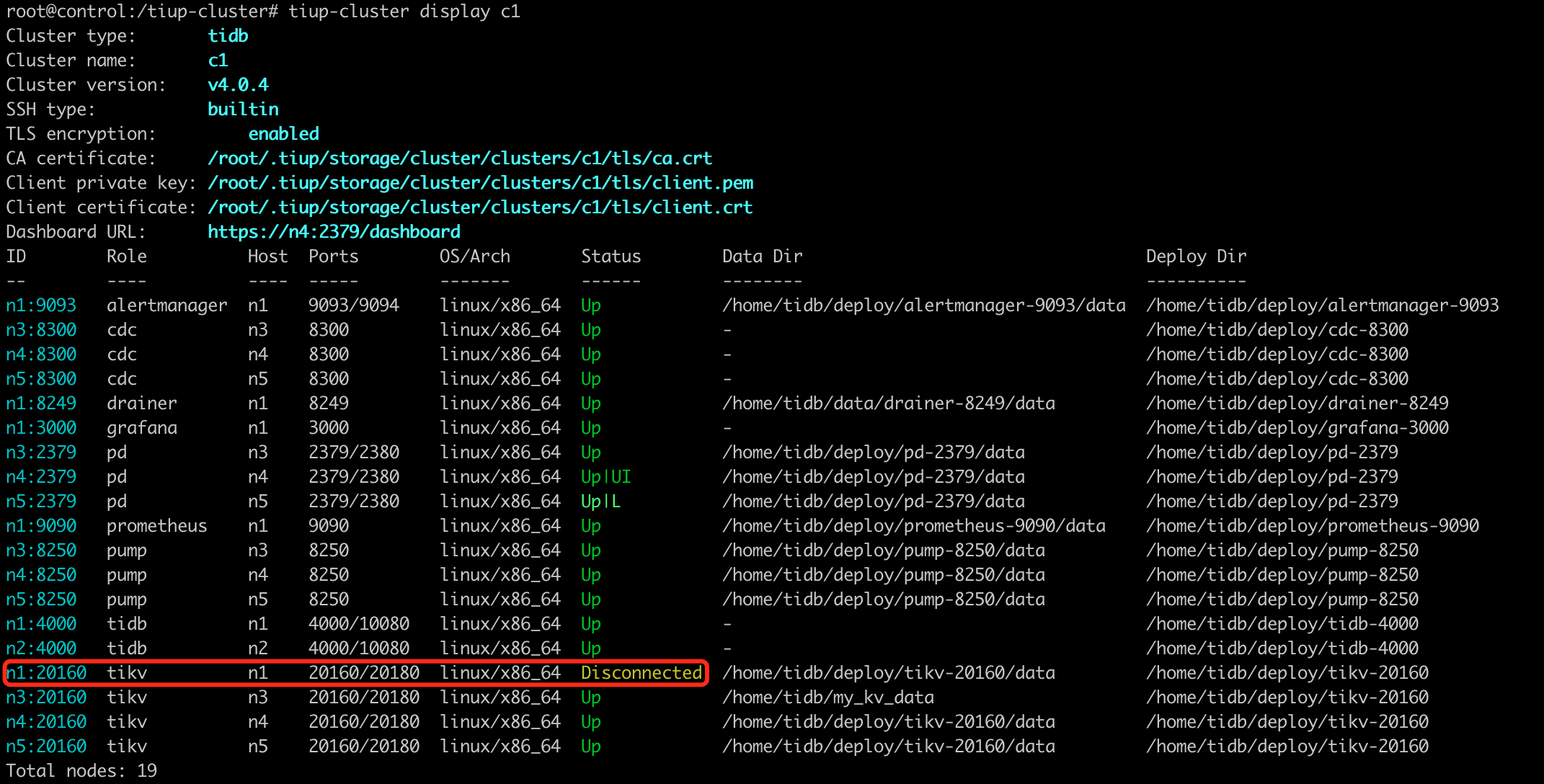Select the prometheus-9090/data data dir path
This screenshot has width=1544, height=784.
[914, 526]
